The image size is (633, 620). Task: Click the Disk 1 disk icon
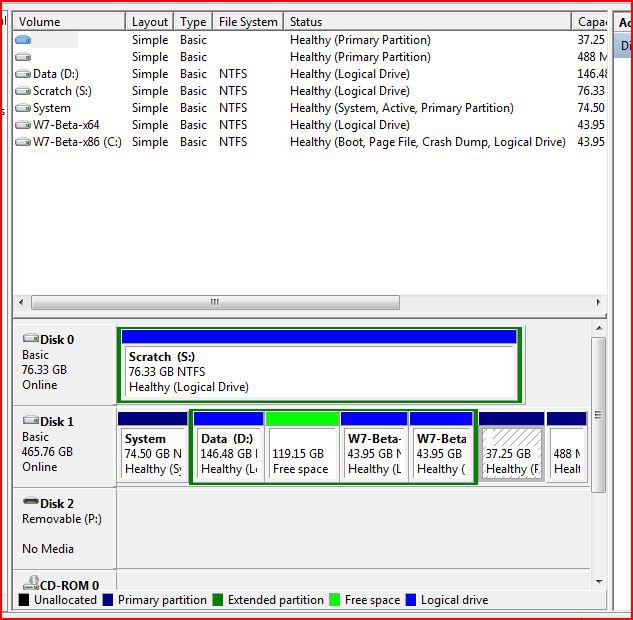tap(31, 420)
